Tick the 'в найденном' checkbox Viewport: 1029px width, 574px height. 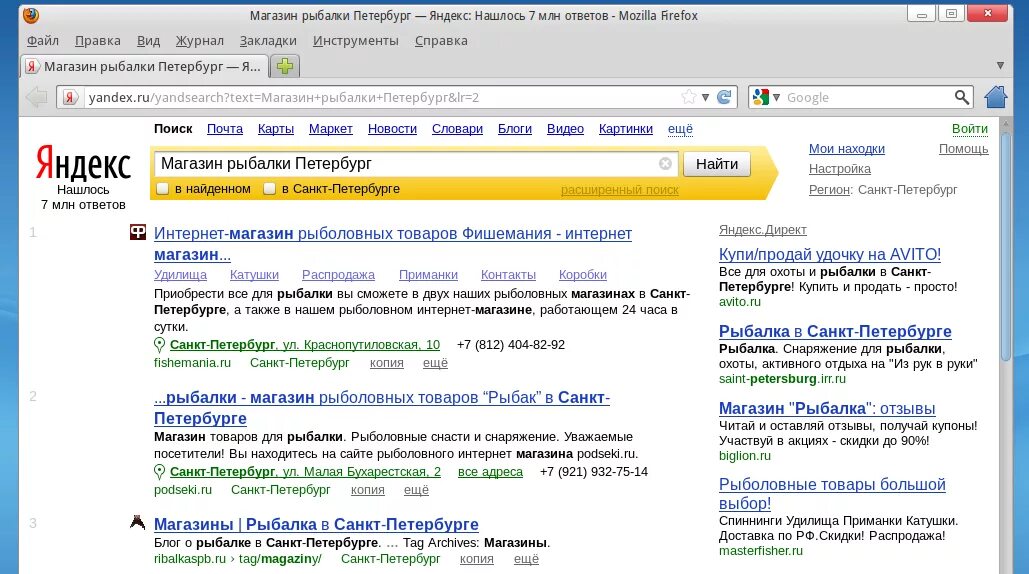163,189
